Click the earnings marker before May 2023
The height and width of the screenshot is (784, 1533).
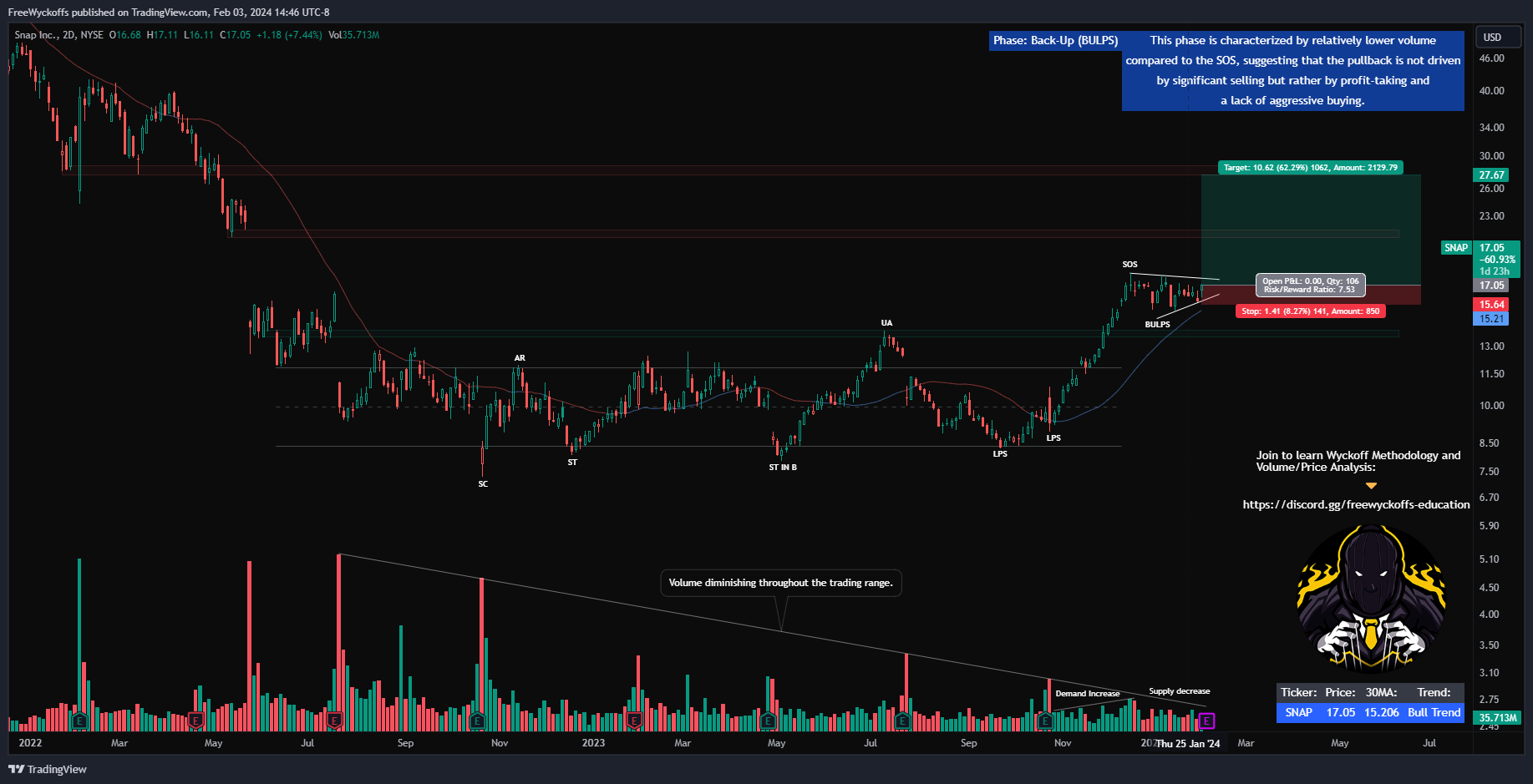click(x=768, y=721)
